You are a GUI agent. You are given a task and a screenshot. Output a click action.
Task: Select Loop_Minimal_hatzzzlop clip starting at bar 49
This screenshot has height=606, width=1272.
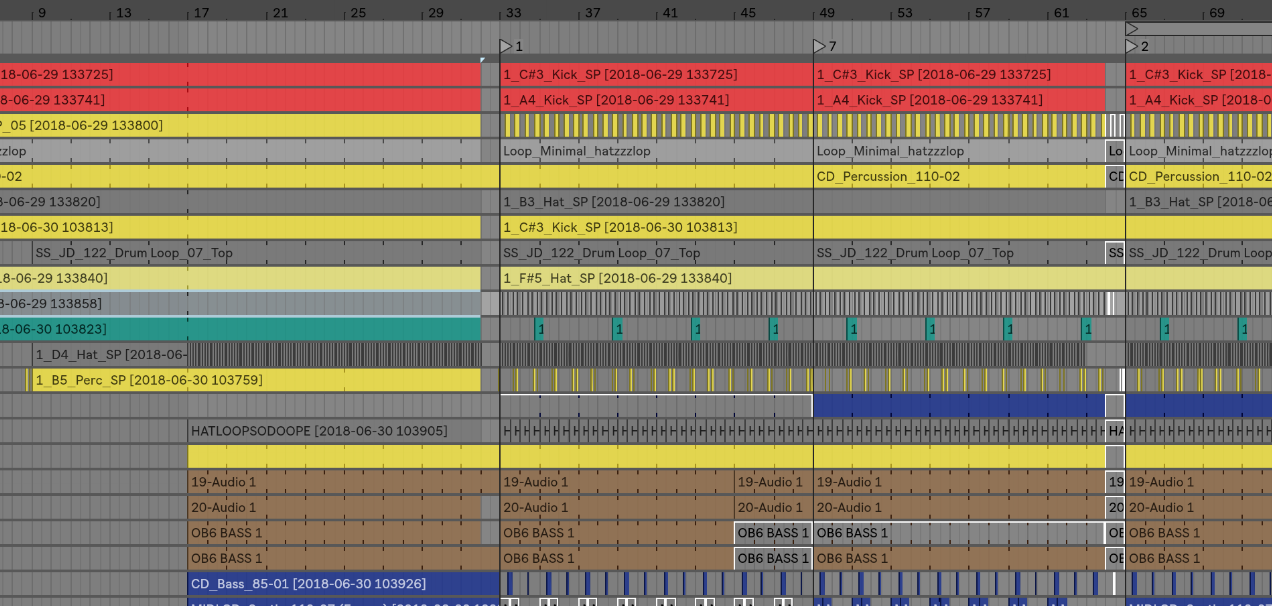tap(960, 151)
